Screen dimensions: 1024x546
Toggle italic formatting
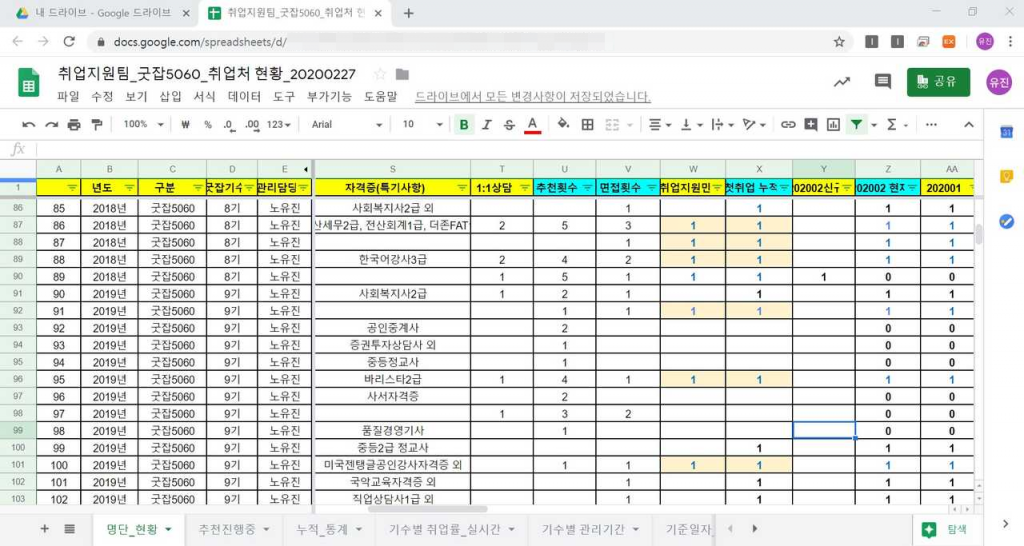pos(487,125)
